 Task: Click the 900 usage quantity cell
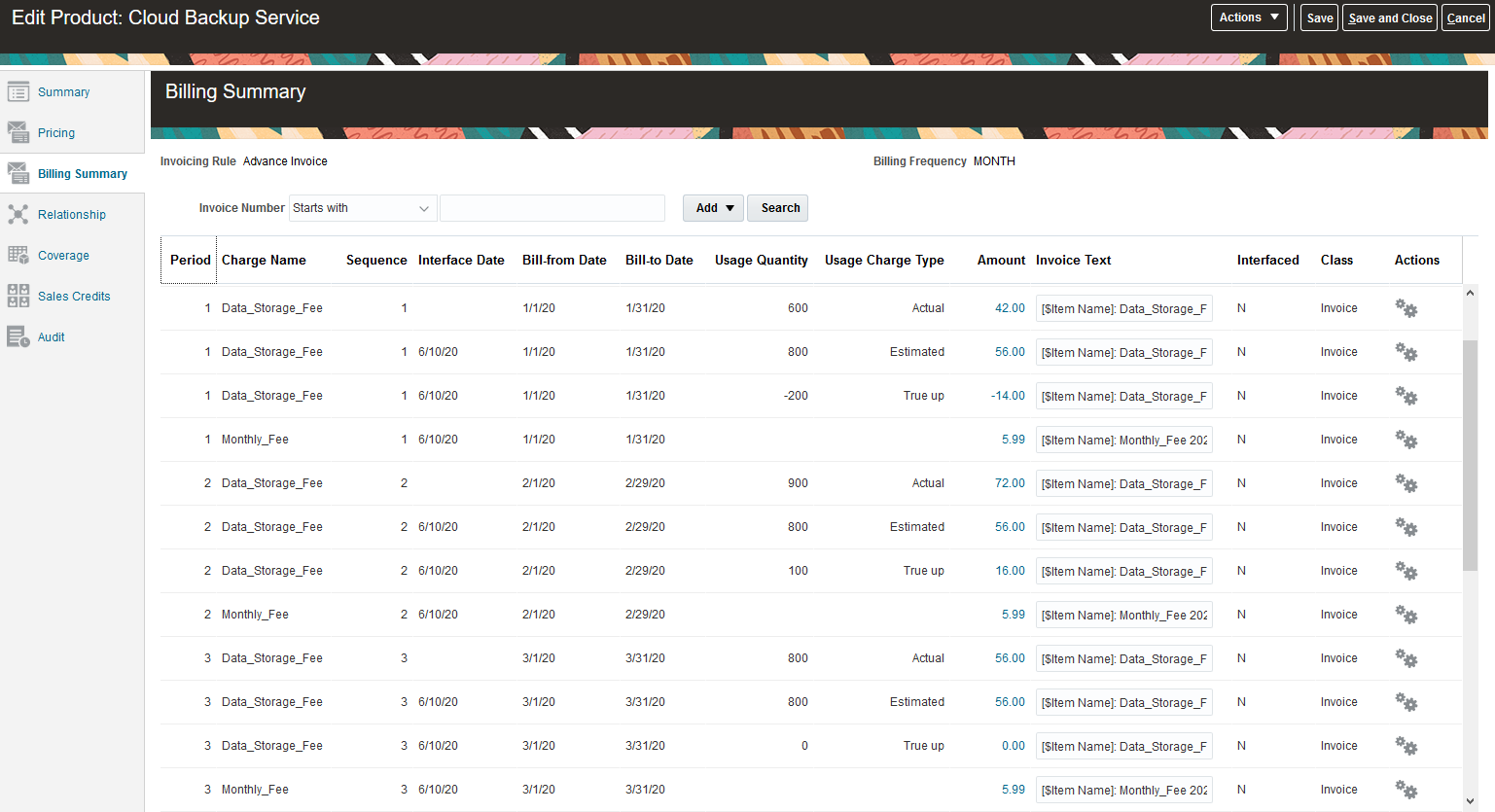[798, 483]
